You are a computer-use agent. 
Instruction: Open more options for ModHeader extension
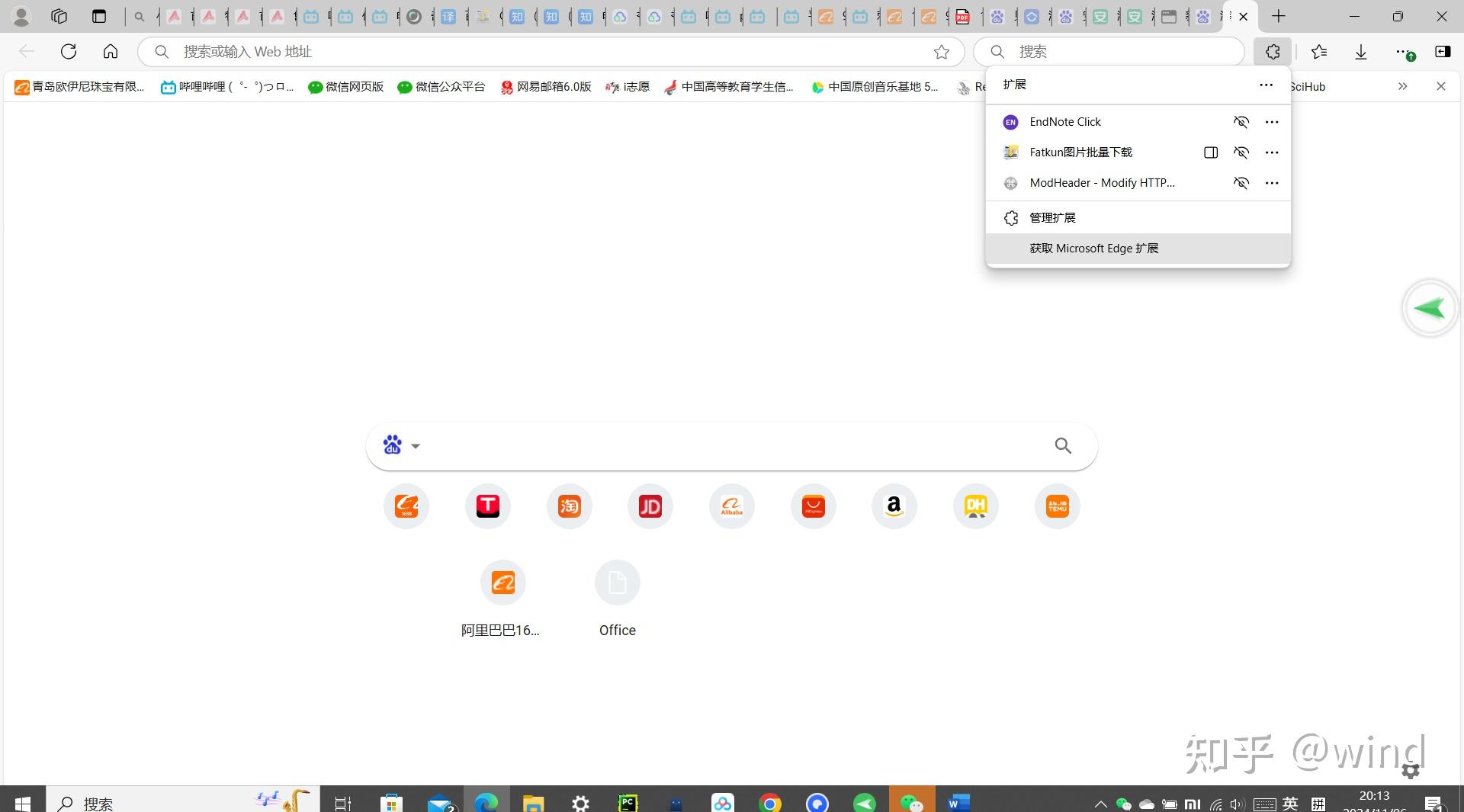point(1272,183)
